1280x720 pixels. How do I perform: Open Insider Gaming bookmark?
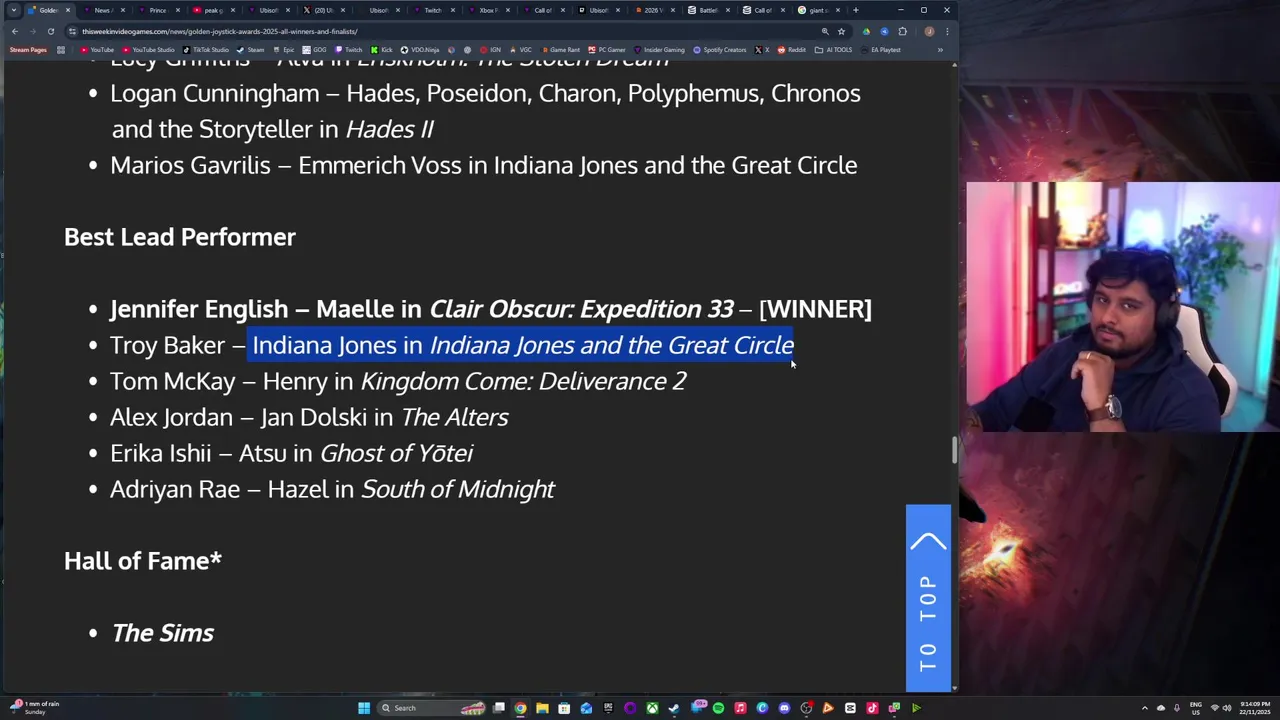[659, 50]
